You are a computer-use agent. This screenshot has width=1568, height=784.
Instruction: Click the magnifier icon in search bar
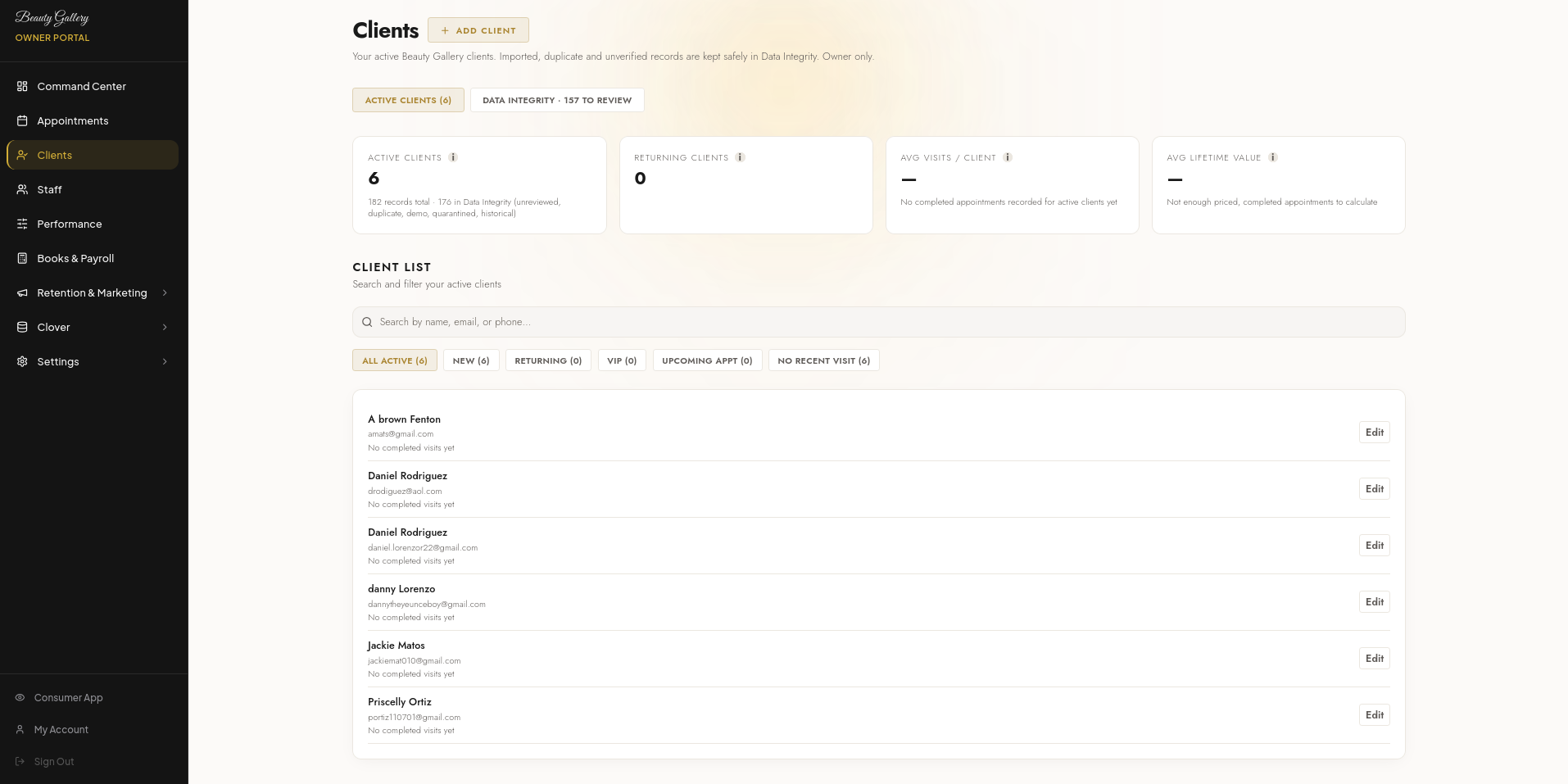(367, 322)
